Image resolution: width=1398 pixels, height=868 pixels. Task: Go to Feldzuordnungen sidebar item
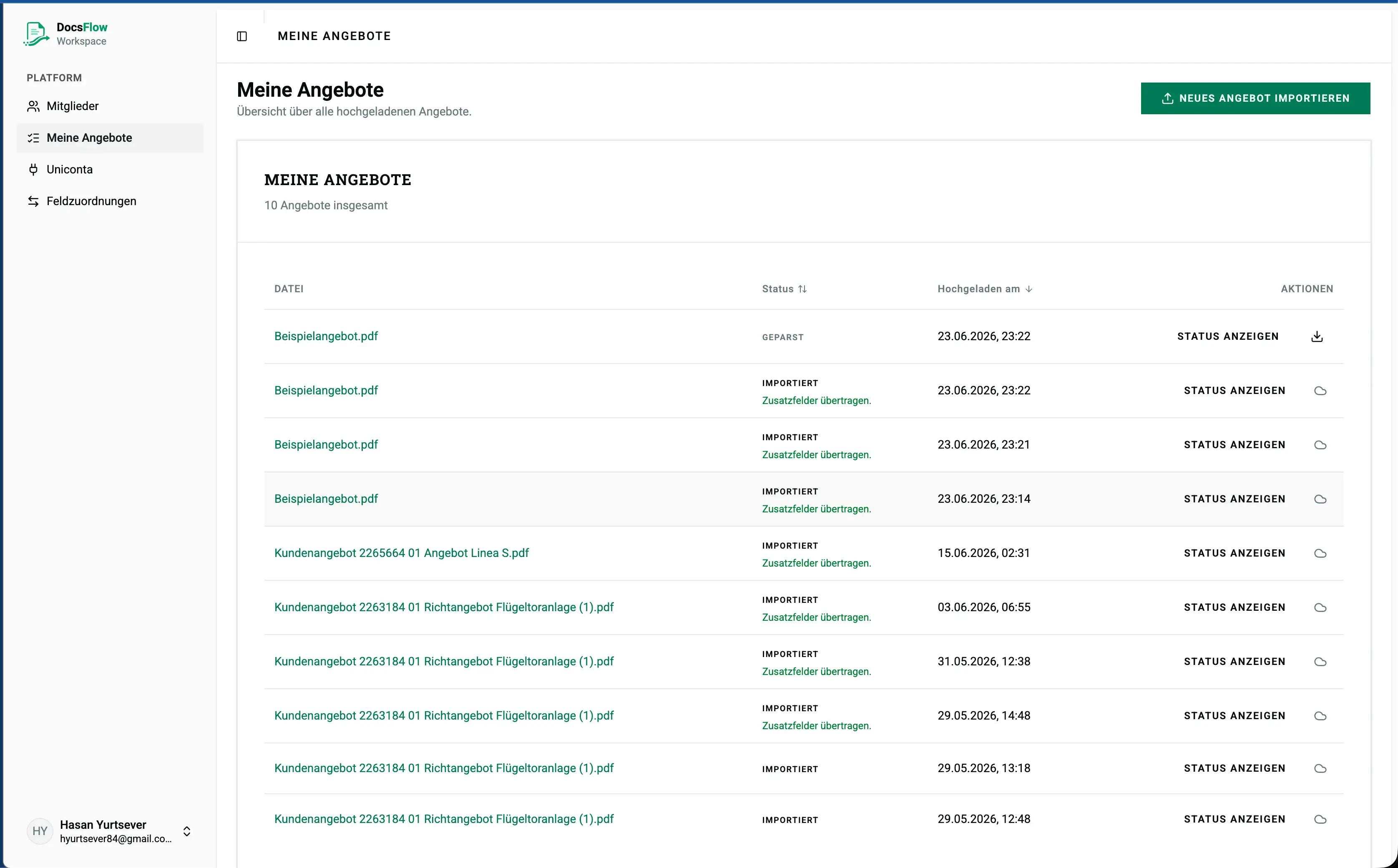coord(110,201)
